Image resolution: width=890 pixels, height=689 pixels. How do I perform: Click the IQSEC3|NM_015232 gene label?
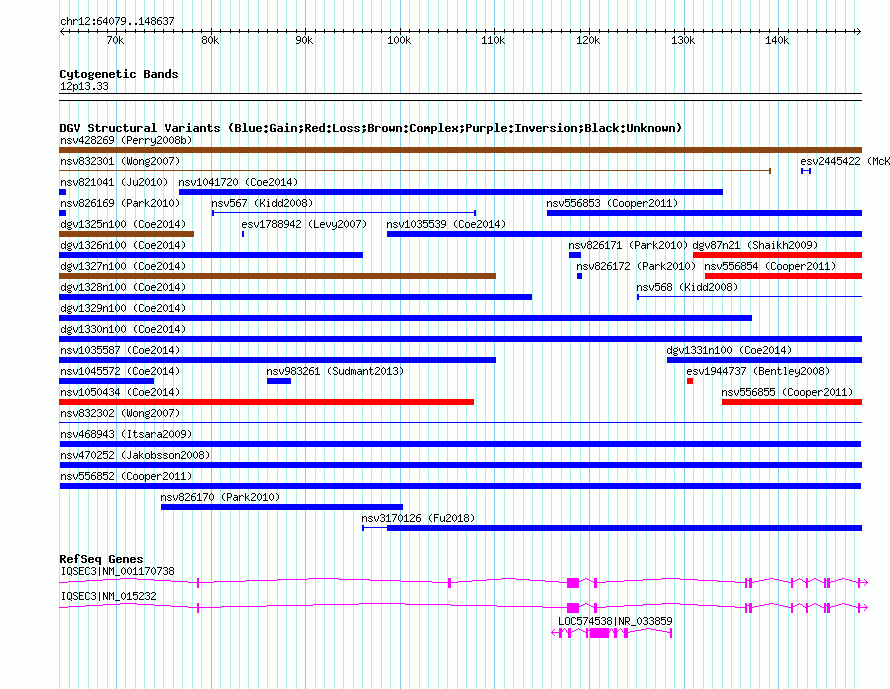click(108, 596)
